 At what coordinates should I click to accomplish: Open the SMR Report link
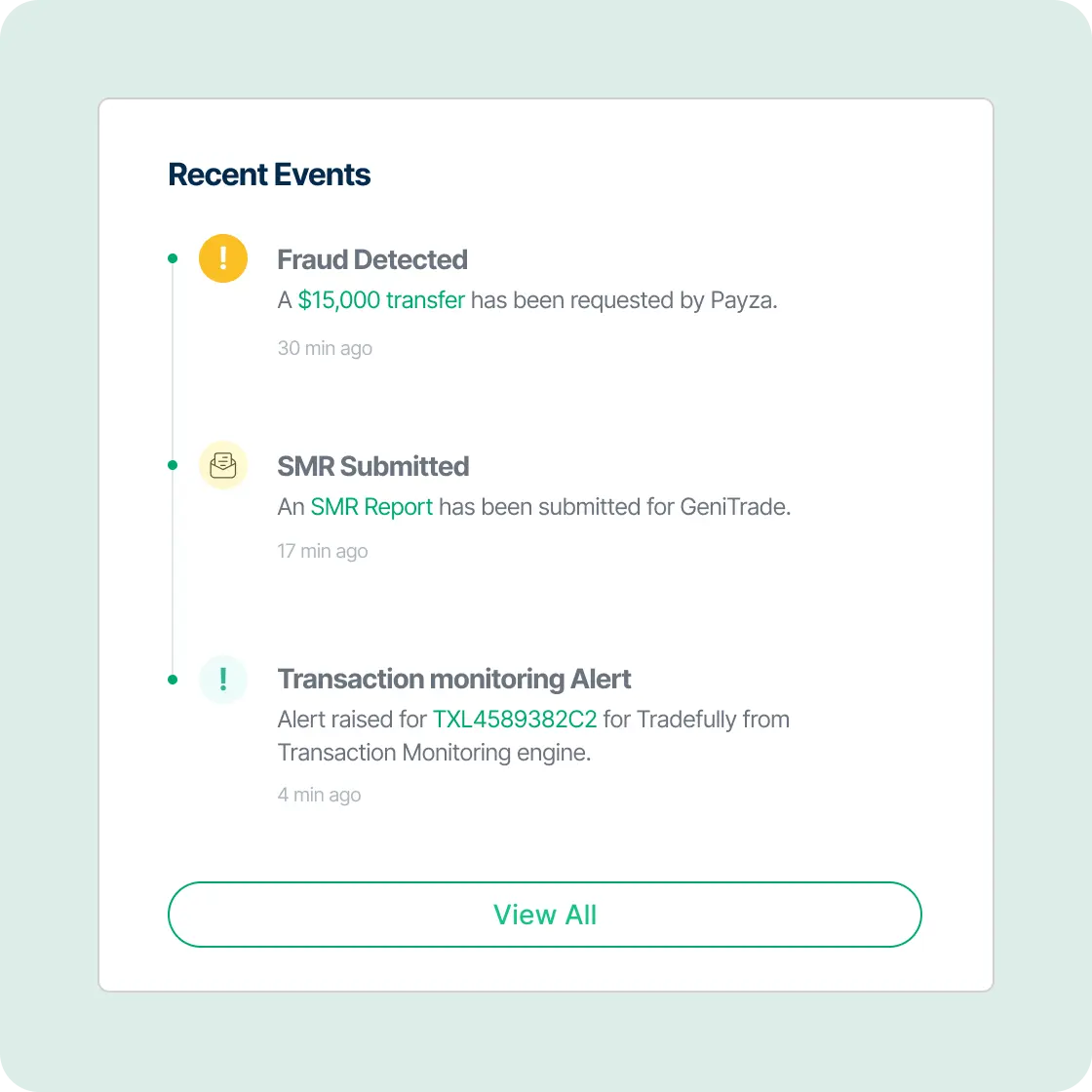pyautogui.click(x=371, y=507)
